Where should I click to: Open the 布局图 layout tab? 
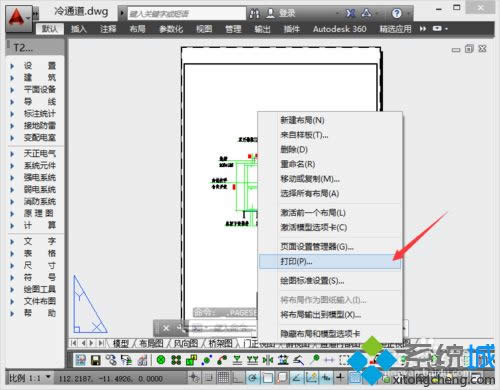point(151,343)
